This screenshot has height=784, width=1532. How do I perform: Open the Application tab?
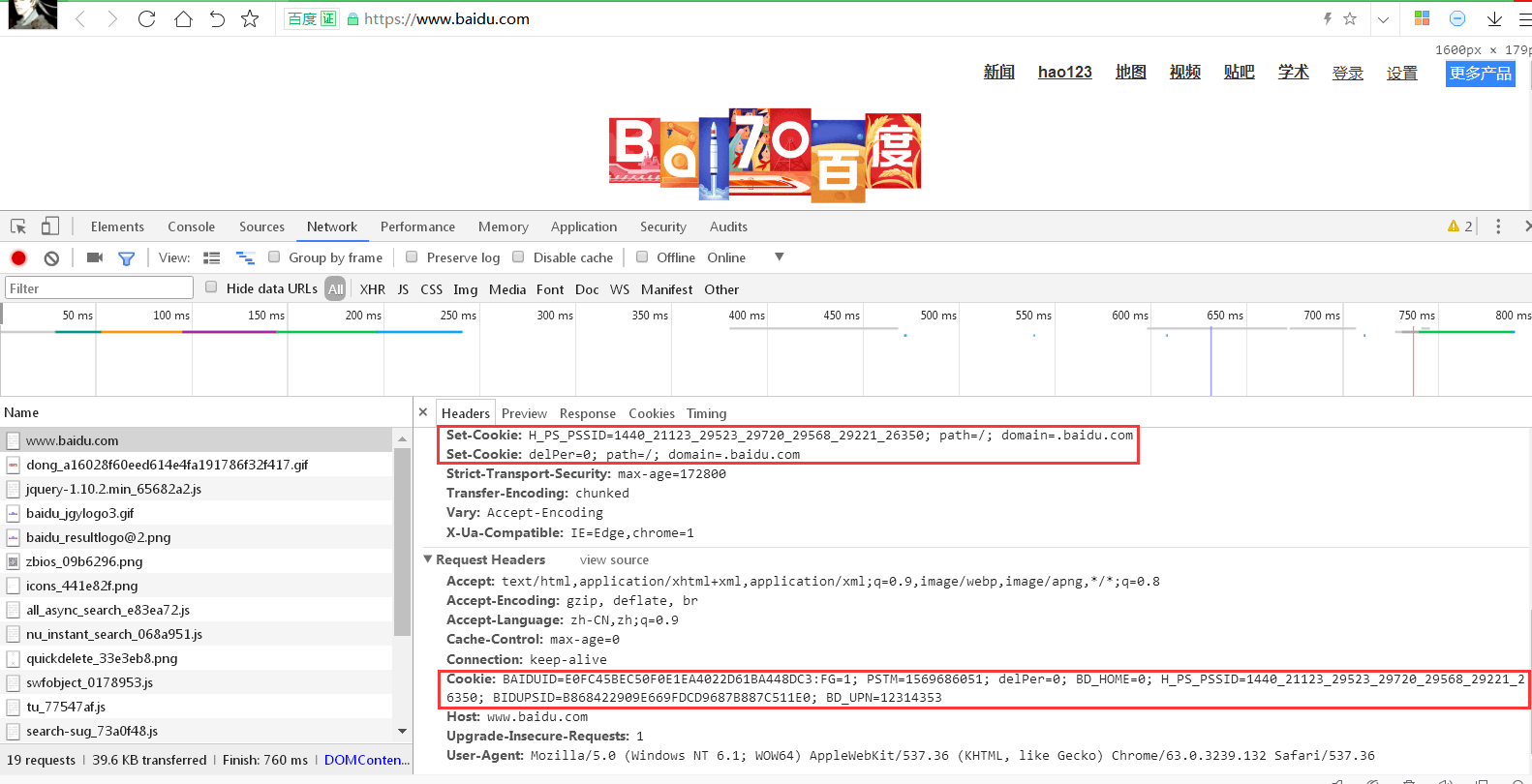pyautogui.click(x=584, y=226)
